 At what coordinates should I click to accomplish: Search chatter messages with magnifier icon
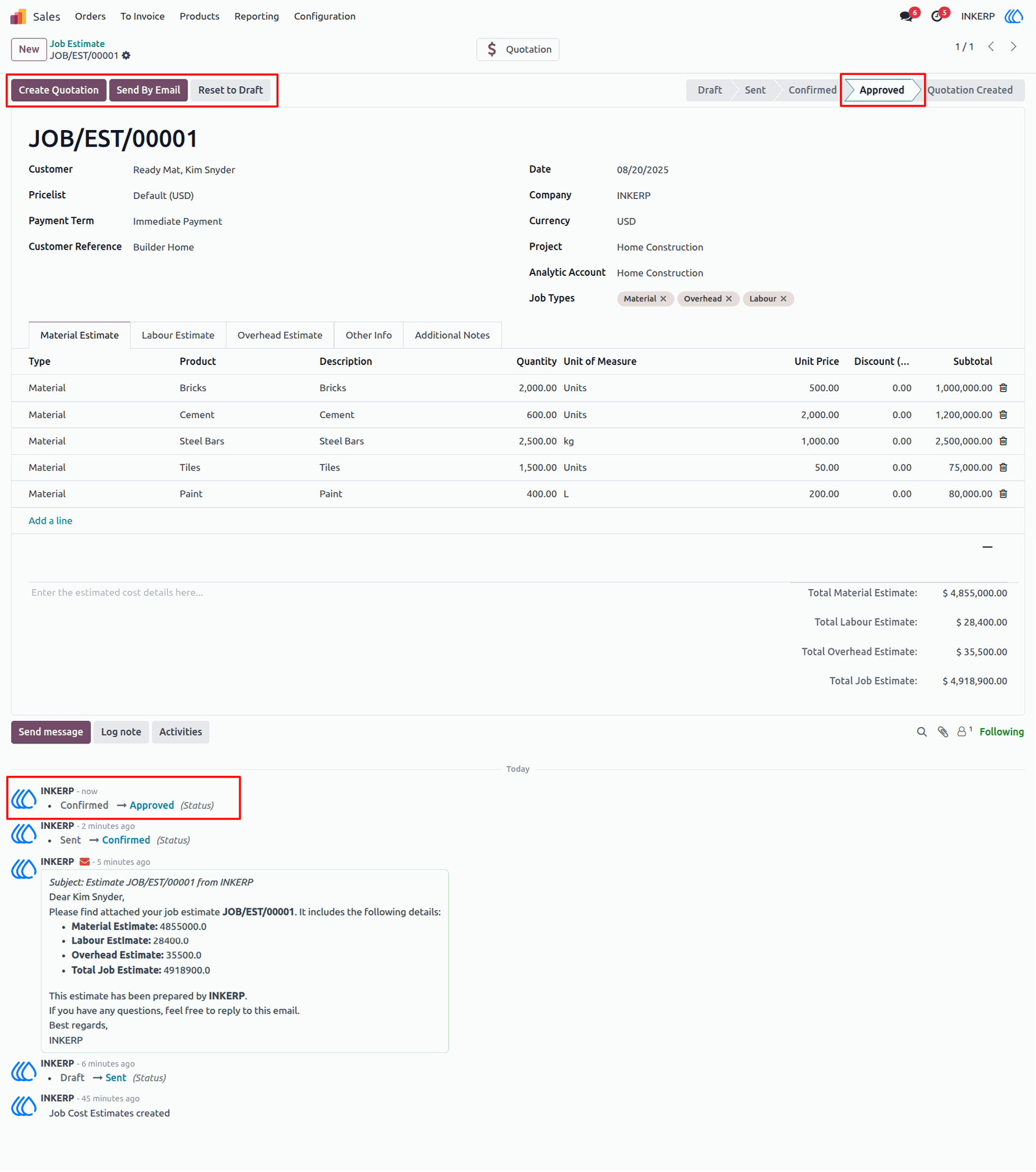click(x=922, y=732)
